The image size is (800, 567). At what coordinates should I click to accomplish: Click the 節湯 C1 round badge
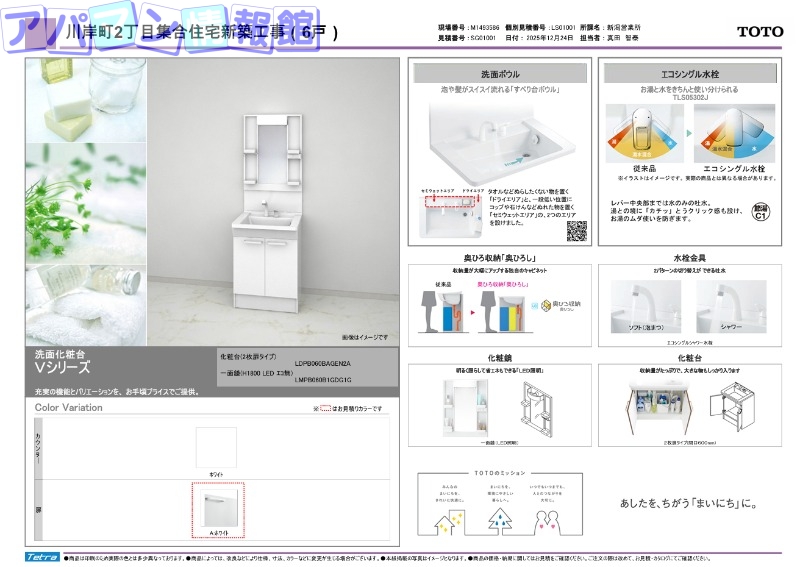point(760,211)
